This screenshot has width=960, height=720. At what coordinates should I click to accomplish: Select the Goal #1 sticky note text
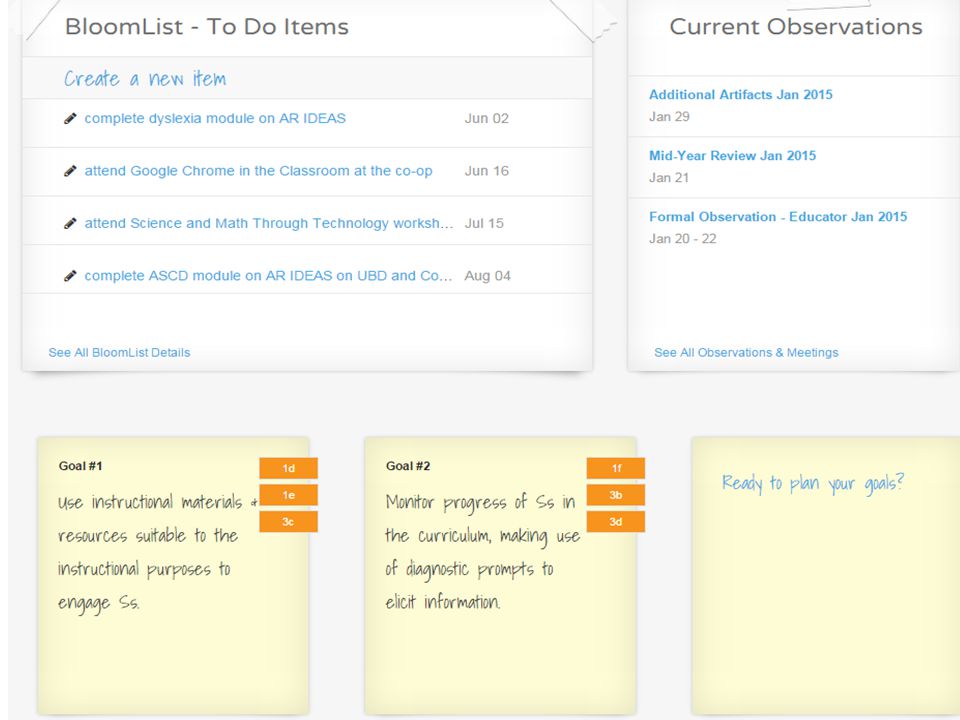click(157, 552)
